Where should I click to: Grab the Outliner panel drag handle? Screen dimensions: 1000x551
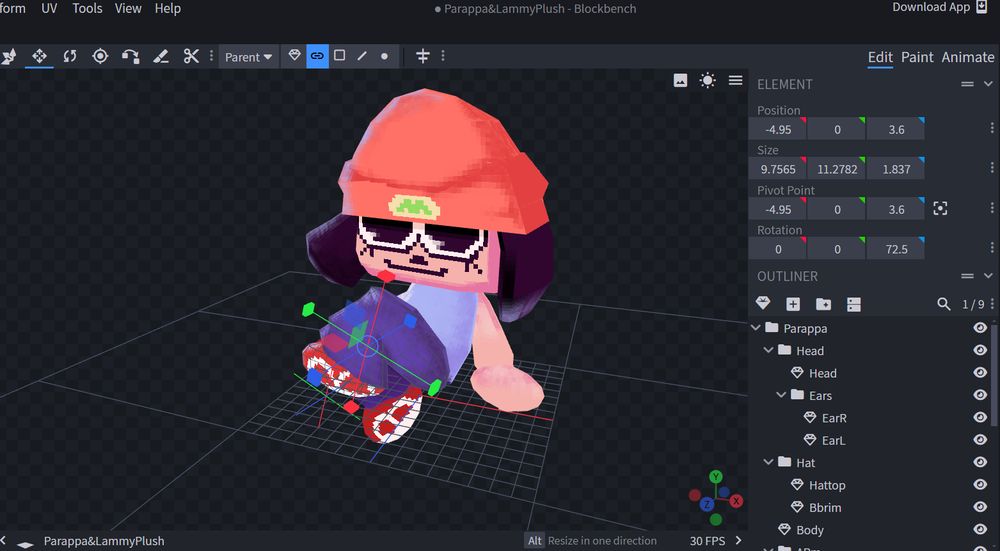click(x=967, y=276)
